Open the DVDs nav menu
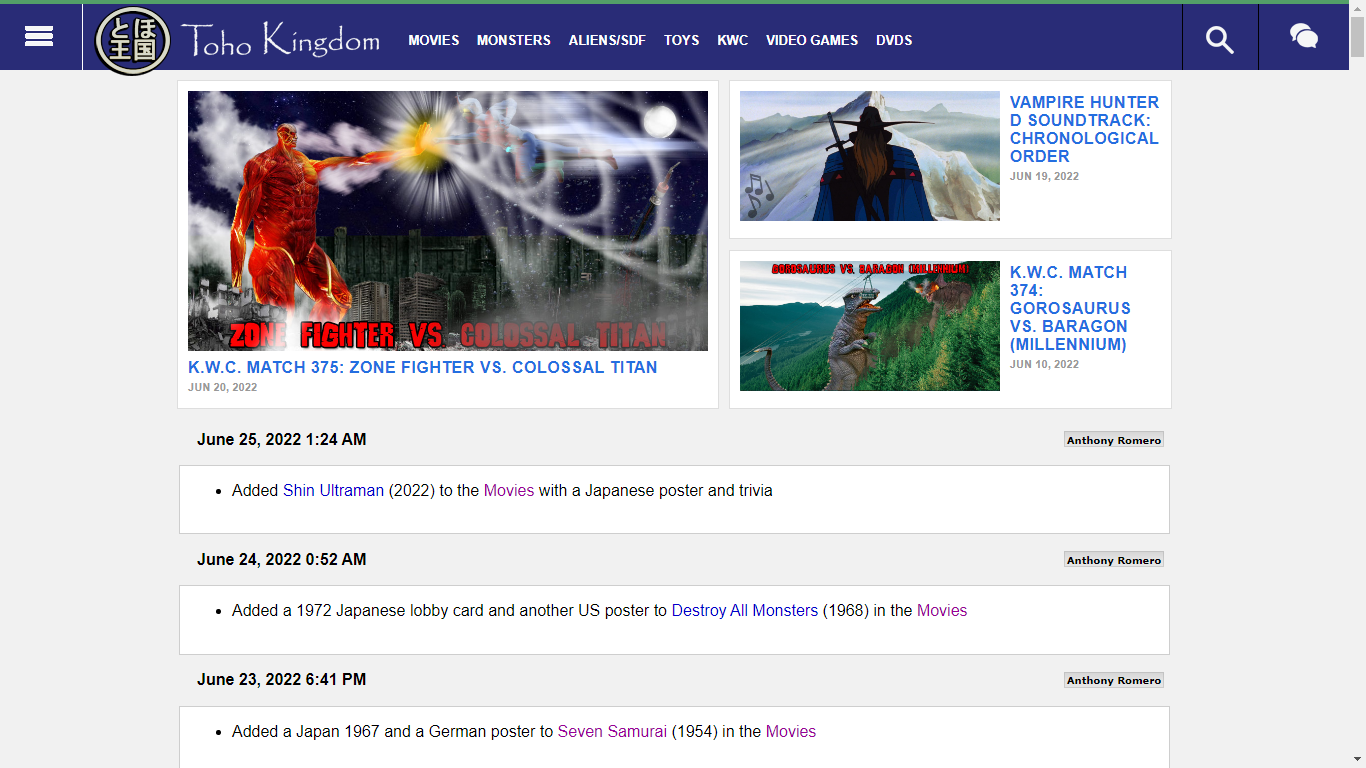The image size is (1366, 768). 894,40
